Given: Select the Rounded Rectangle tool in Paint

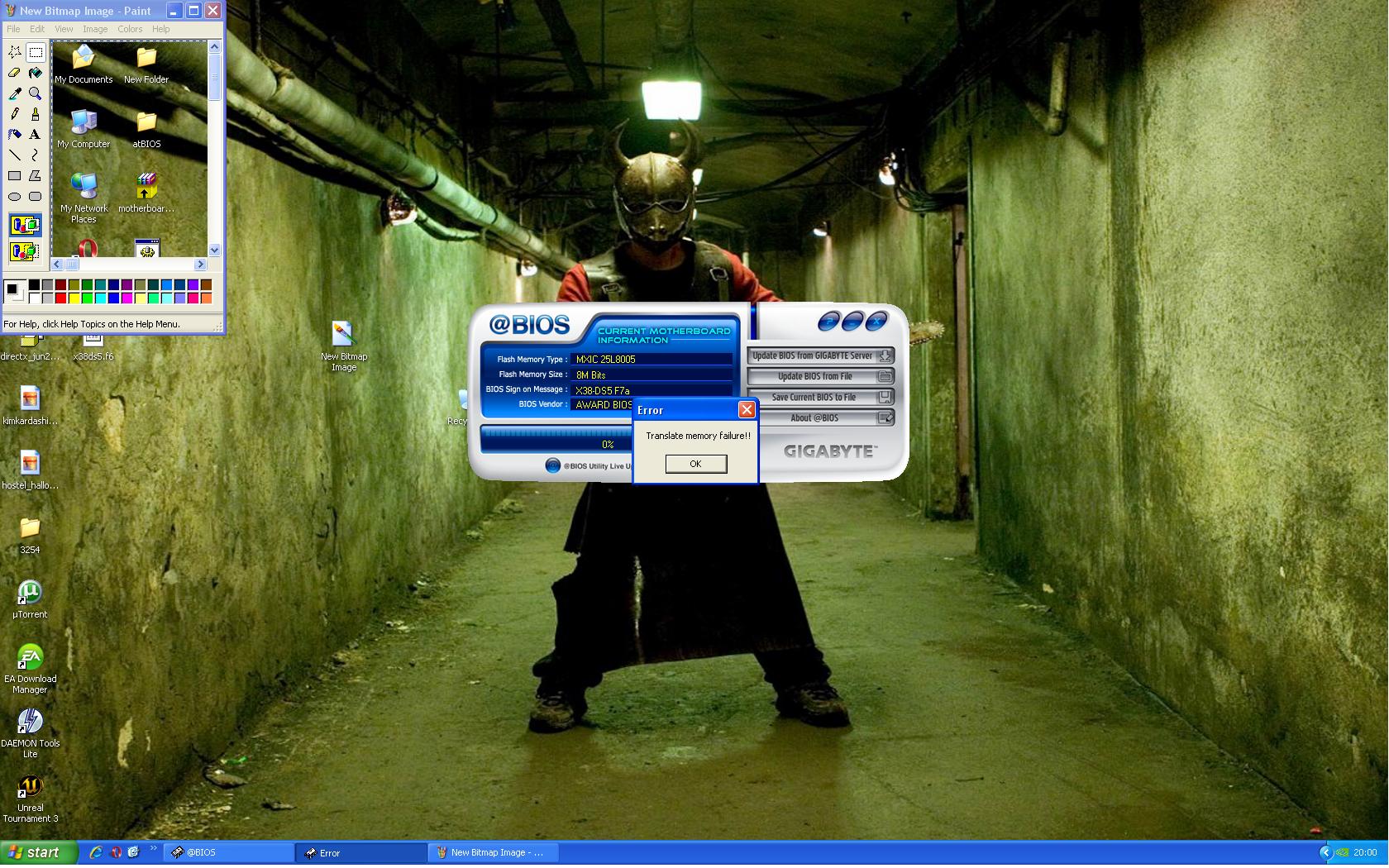Looking at the screenshot, I should [36, 196].
